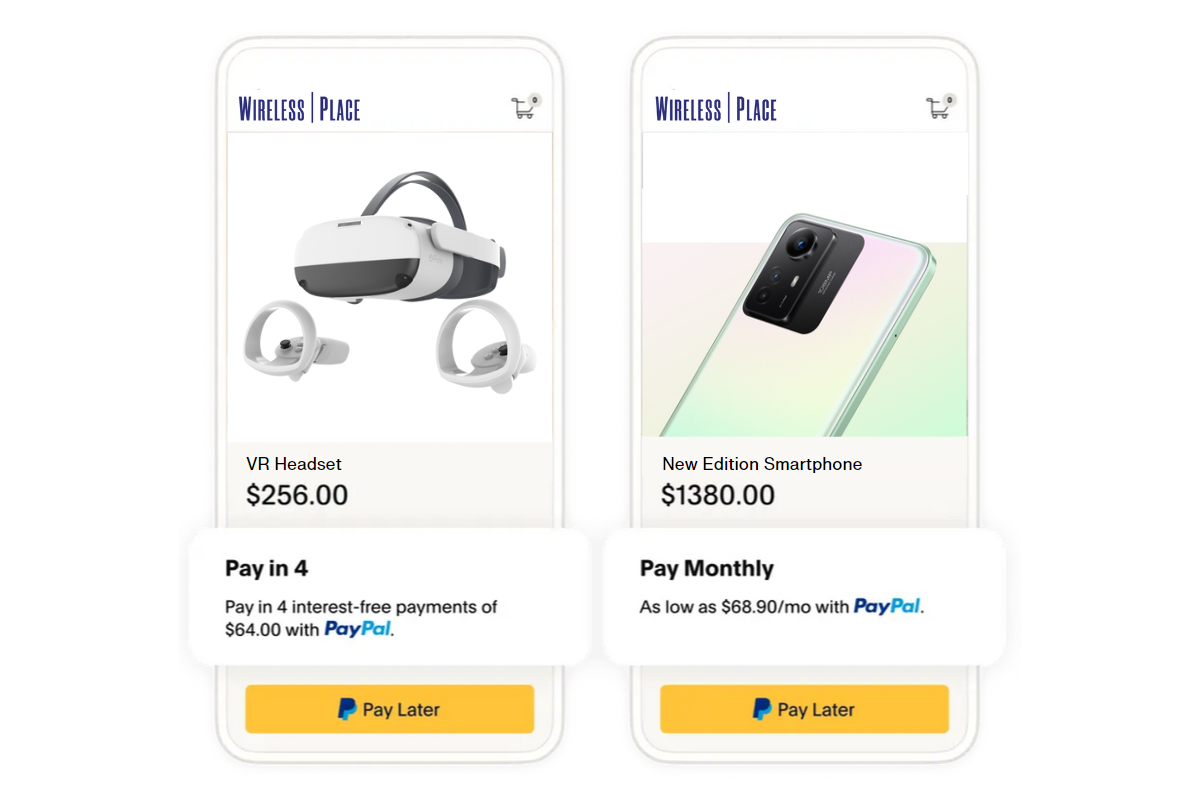Click the Wireless Place logo on smartphone page
This screenshot has height=800, width=1200.
(x=715, y=109)
